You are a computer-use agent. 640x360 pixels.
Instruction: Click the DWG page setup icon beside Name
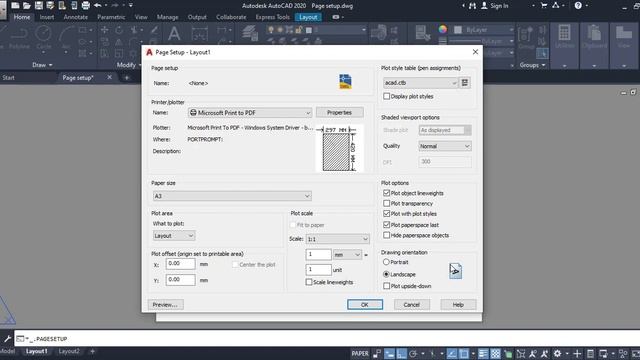tap(345, 82)
